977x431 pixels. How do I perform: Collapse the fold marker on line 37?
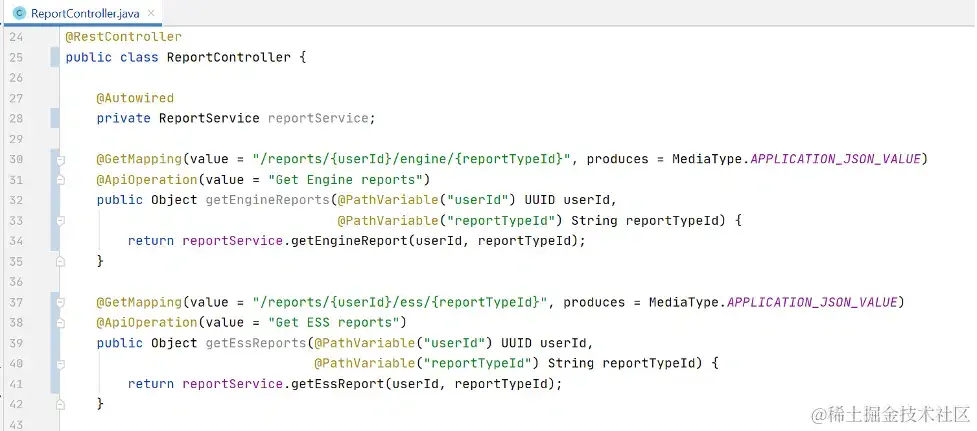(60, 303)
